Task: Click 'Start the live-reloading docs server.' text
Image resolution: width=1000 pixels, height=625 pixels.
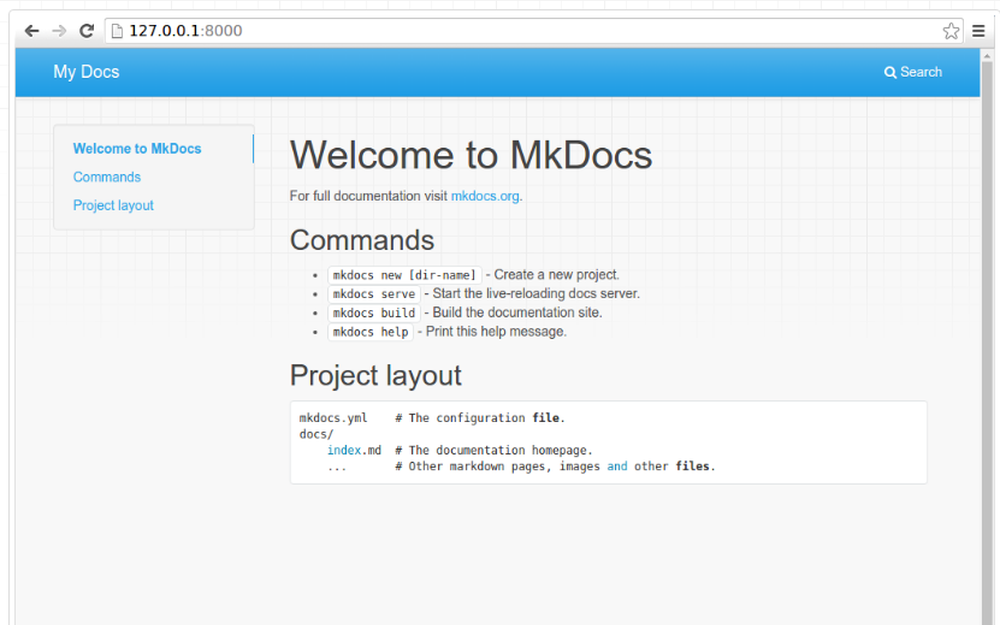Action: pos(536,293)
